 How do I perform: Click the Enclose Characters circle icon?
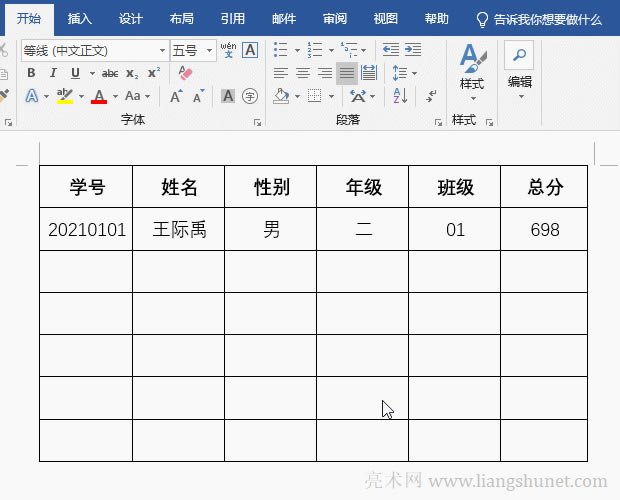250,96
